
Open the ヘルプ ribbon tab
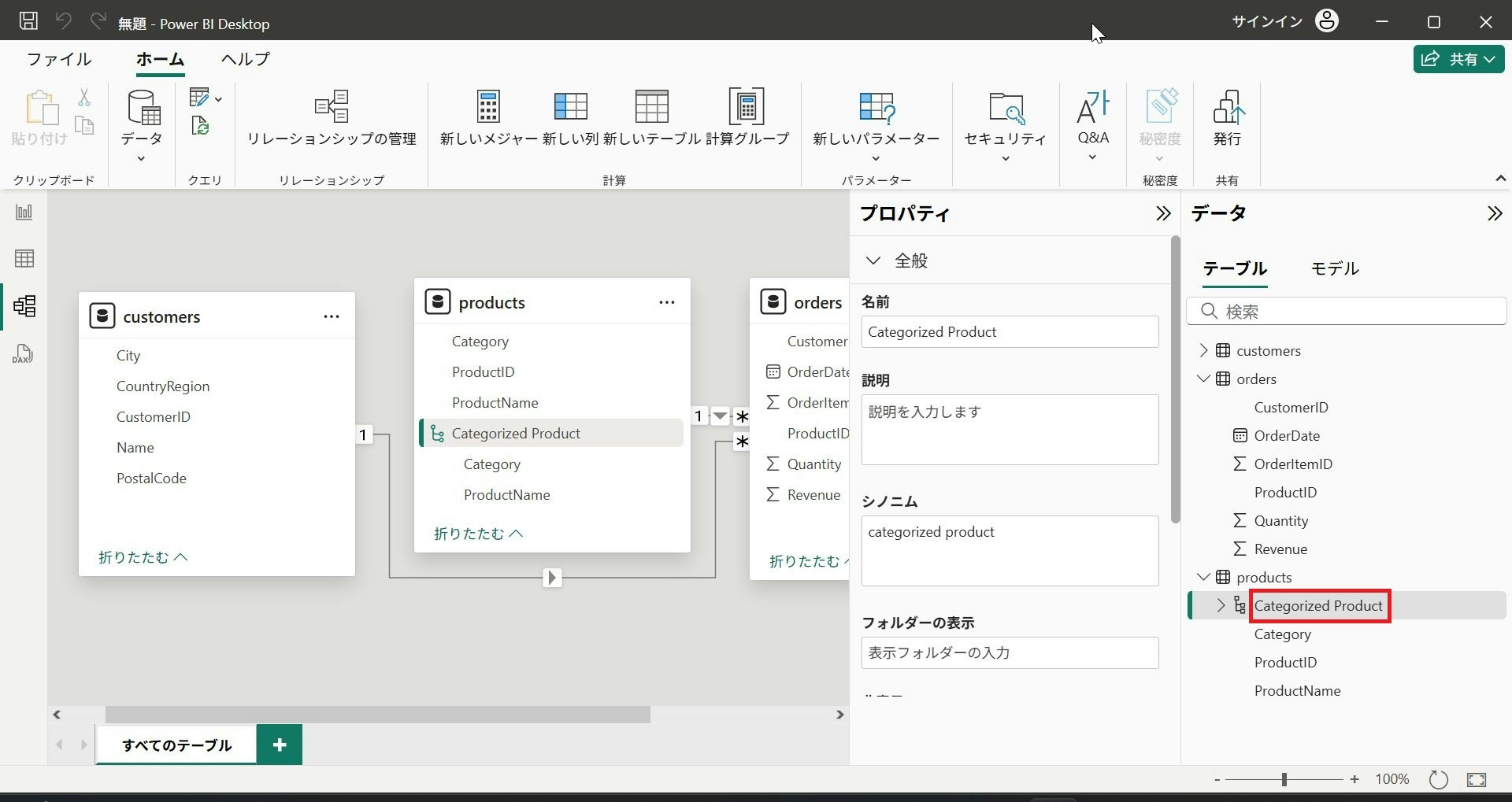(245, 59)
